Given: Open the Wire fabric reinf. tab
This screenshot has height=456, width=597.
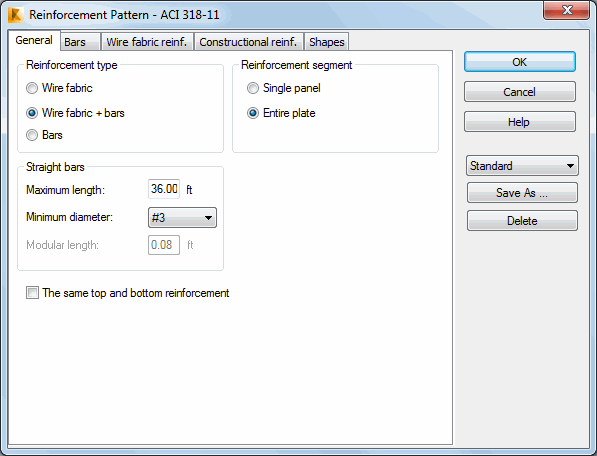Looking at the screenshot, I should coord(147,42).
